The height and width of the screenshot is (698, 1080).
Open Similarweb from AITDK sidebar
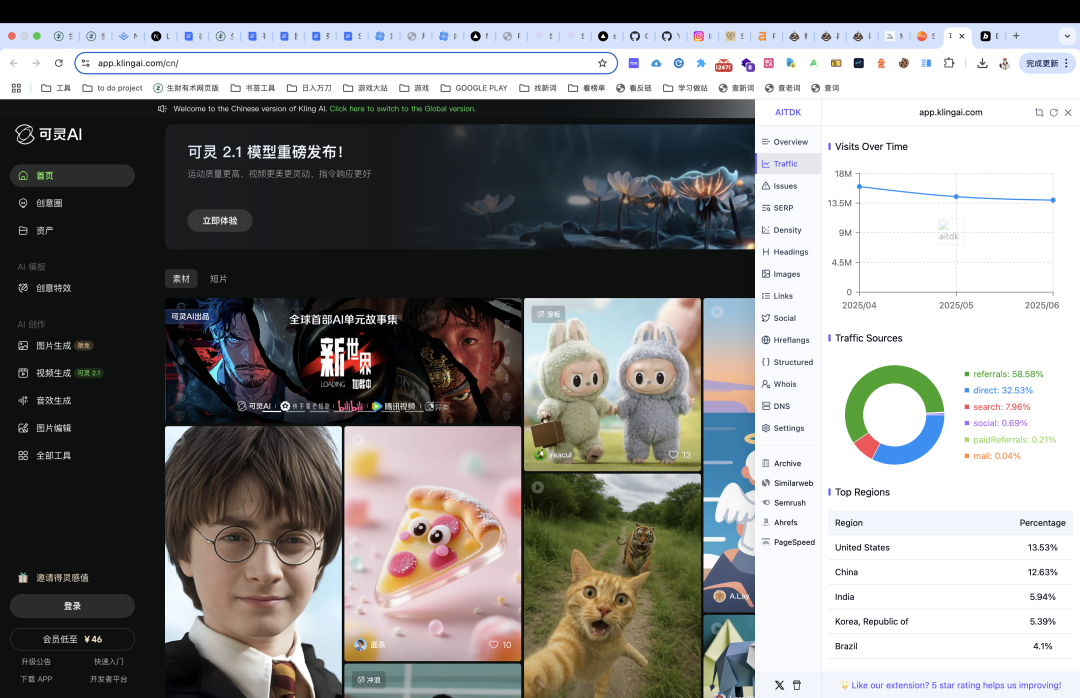(x=787, y=483)
